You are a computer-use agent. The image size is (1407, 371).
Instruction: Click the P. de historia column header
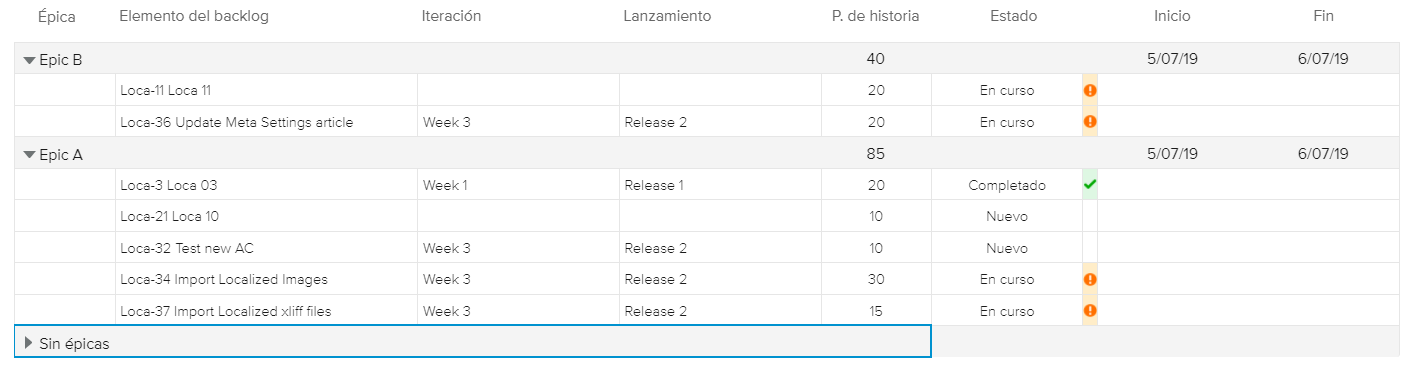875,16
